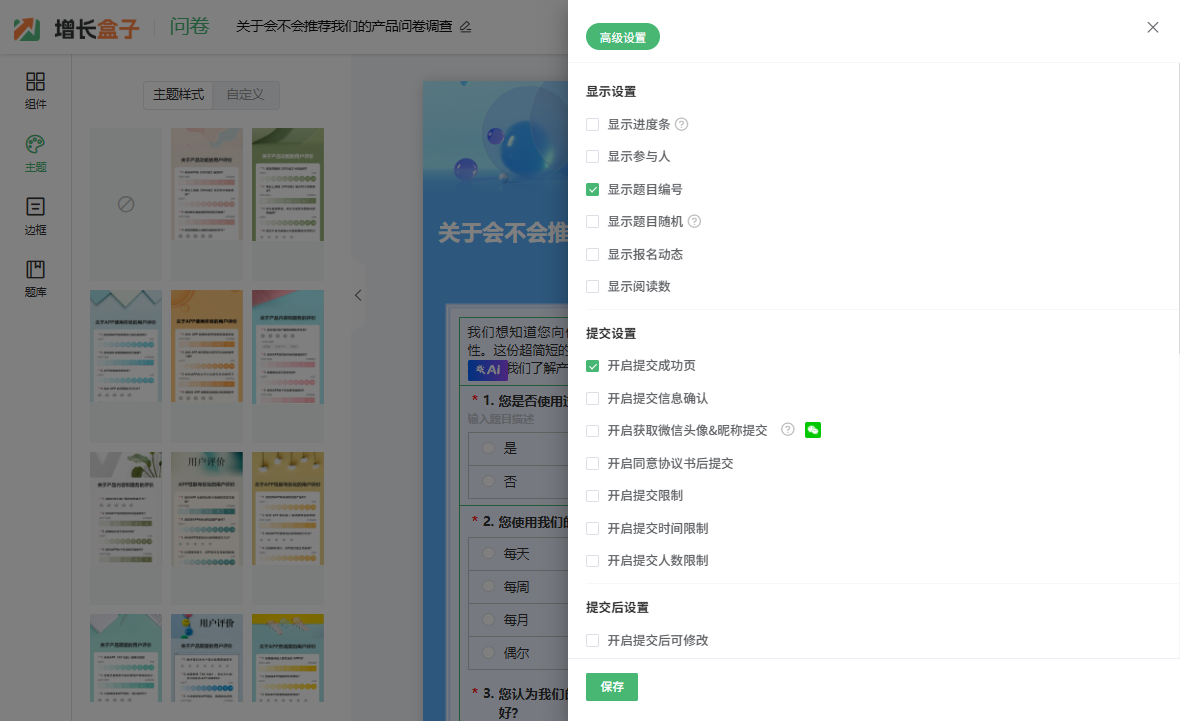This screenshot has height=721, width=1180.
Task: Click the edit pencil icon beside survey title
Action: pyautogui.click(x=465, y=27)
